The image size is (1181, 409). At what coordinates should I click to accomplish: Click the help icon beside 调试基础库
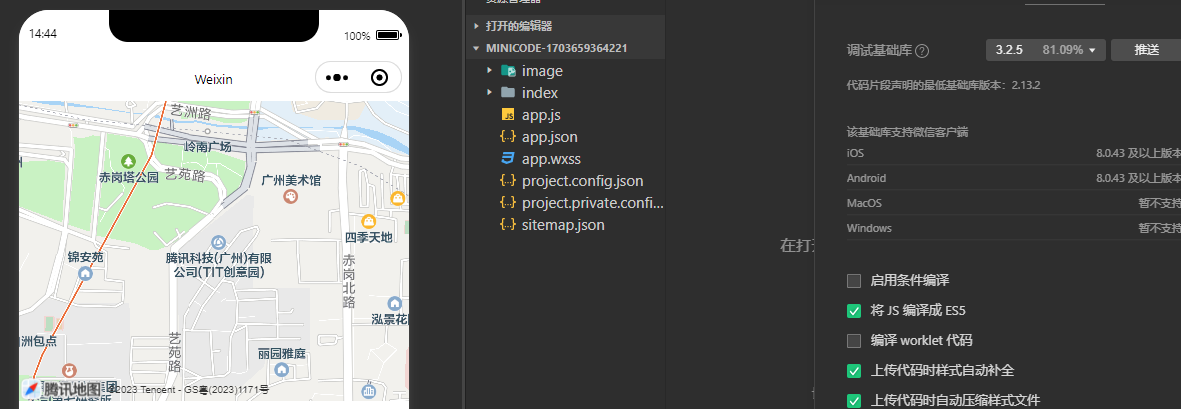[x=922, y=51]
